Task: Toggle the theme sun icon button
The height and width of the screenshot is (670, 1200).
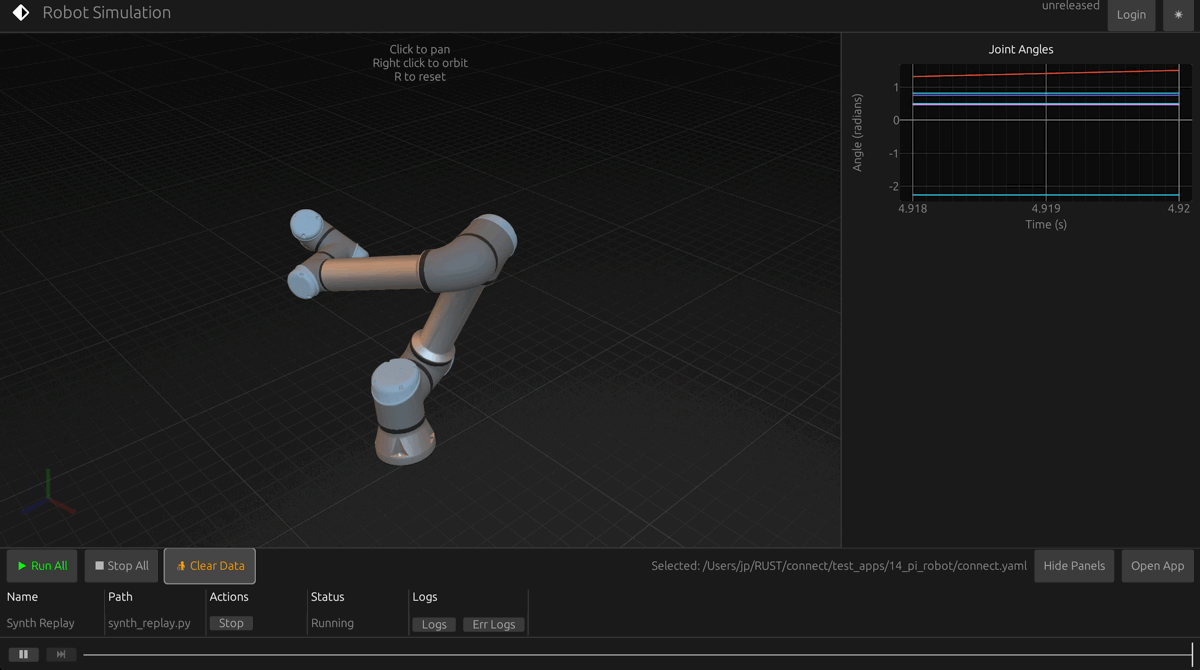Action: 1178,15
